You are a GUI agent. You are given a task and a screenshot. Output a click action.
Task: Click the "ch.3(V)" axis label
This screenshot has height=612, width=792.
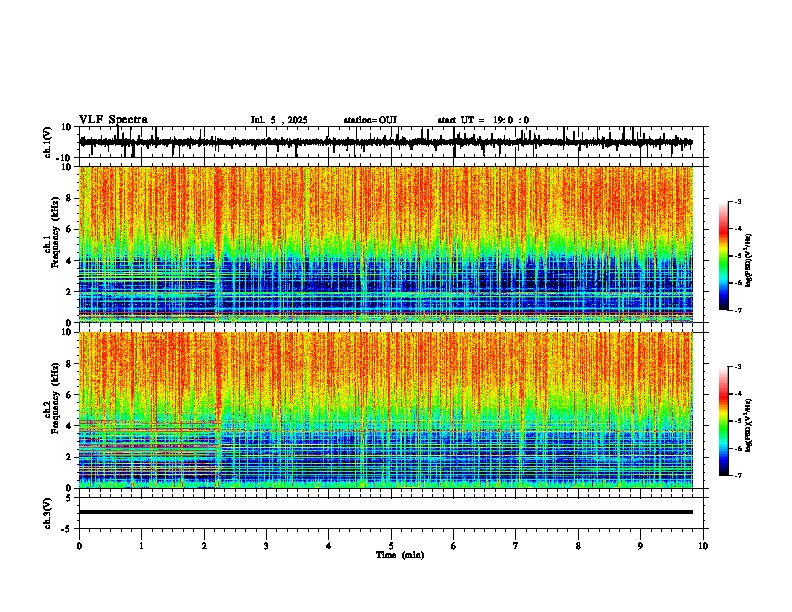(x=48, y=513)
